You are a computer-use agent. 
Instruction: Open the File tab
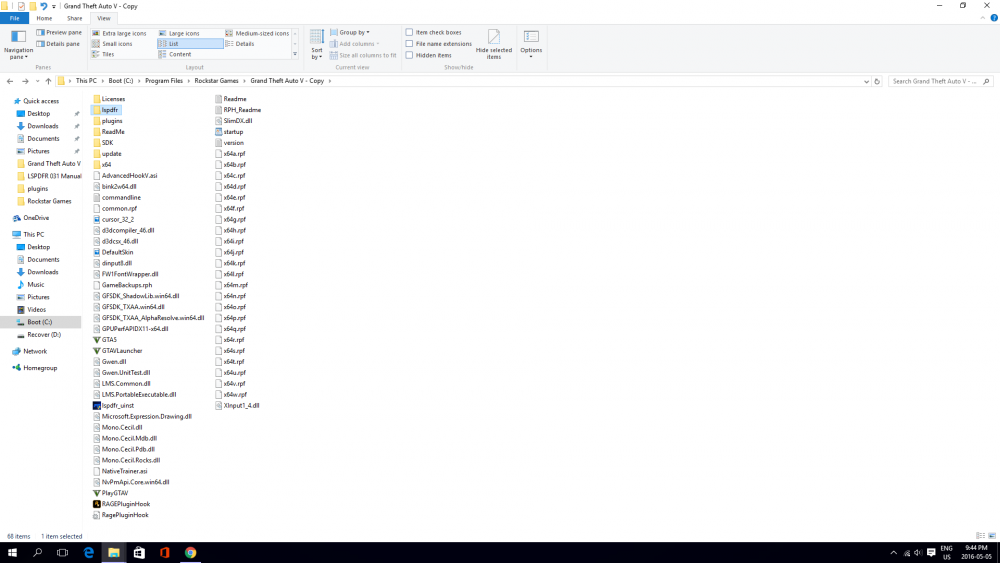(x=14, y=18)
